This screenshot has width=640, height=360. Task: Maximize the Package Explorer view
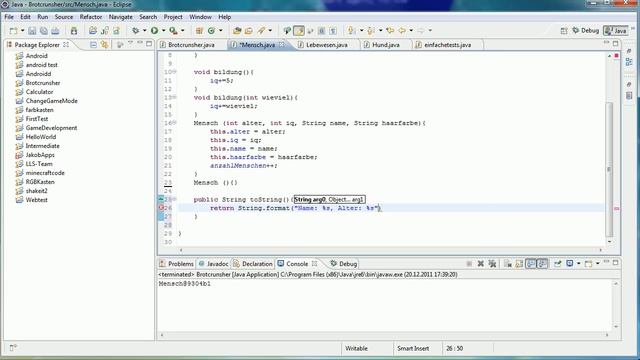[149, 43]
